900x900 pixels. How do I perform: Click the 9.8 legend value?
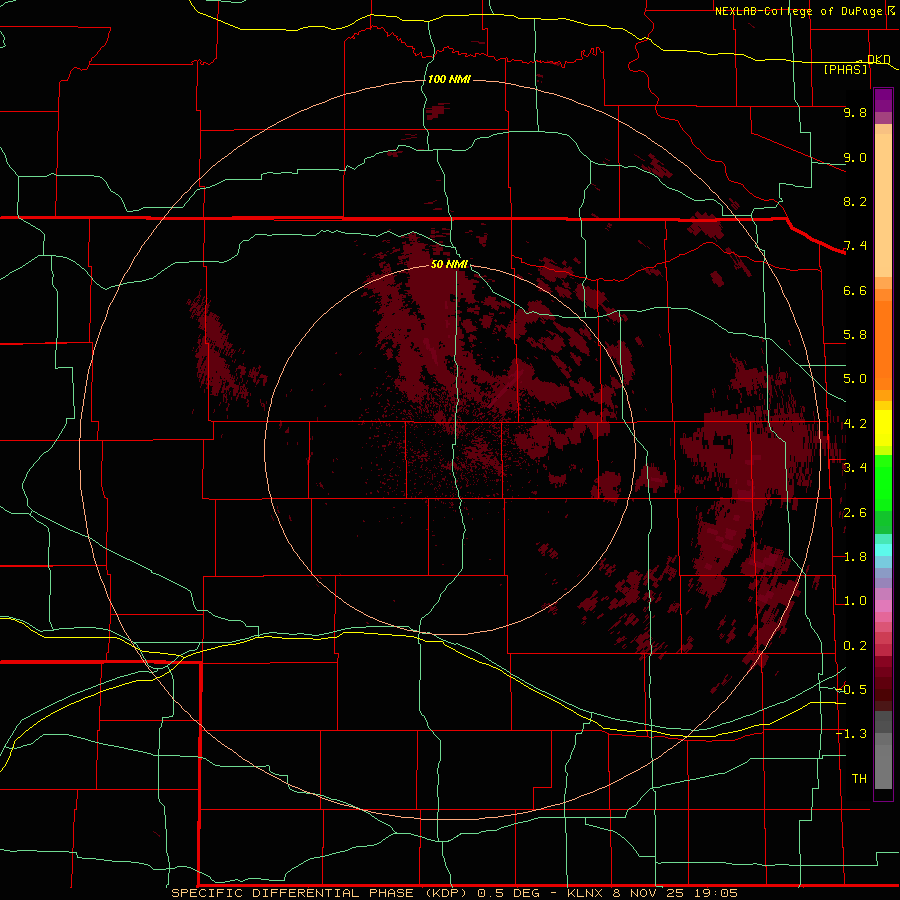click(x=855, y=112)
